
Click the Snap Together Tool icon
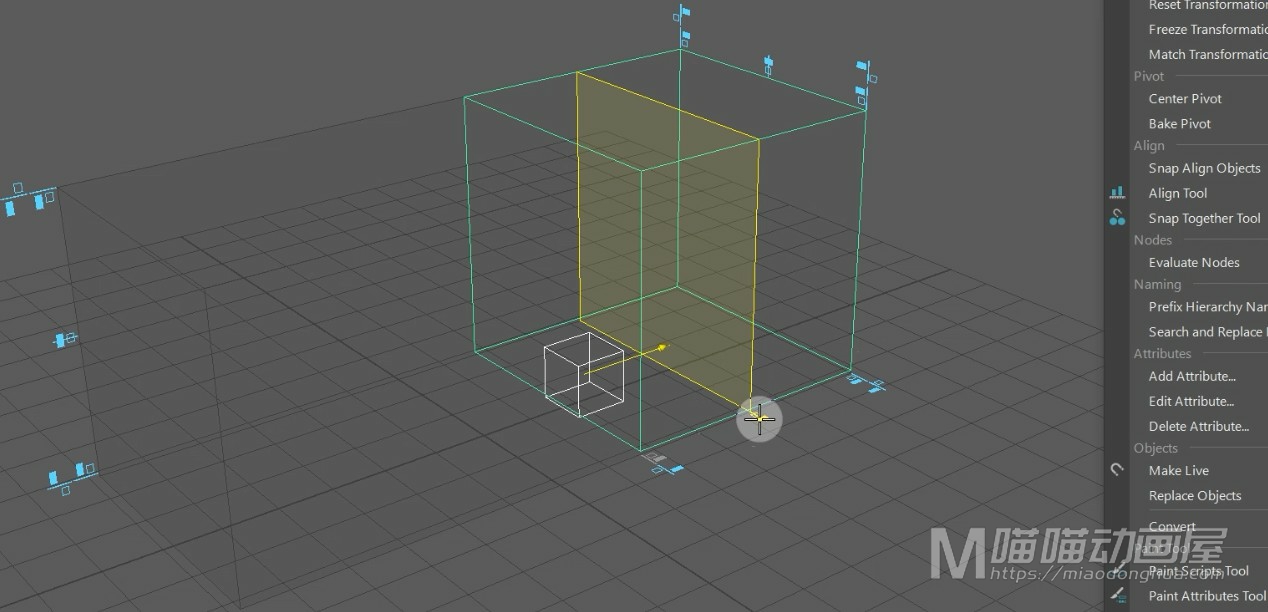point(1117,217)
